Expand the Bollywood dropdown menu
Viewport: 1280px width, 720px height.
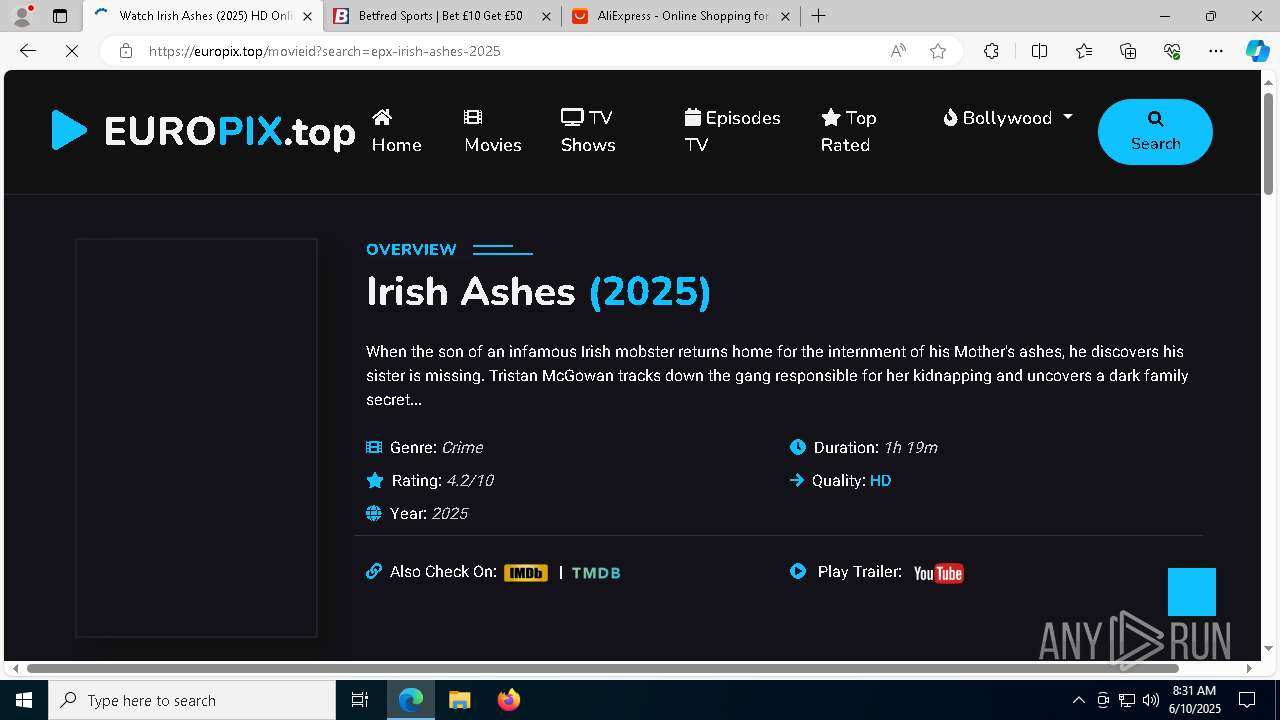1007,118
